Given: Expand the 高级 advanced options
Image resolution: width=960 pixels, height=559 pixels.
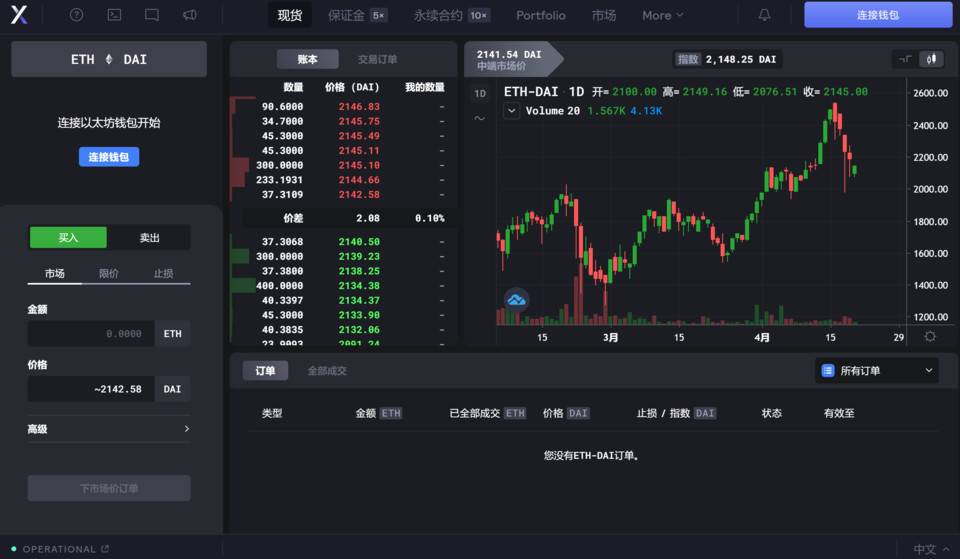Looking at the screenshot, I should pos(108,429).
